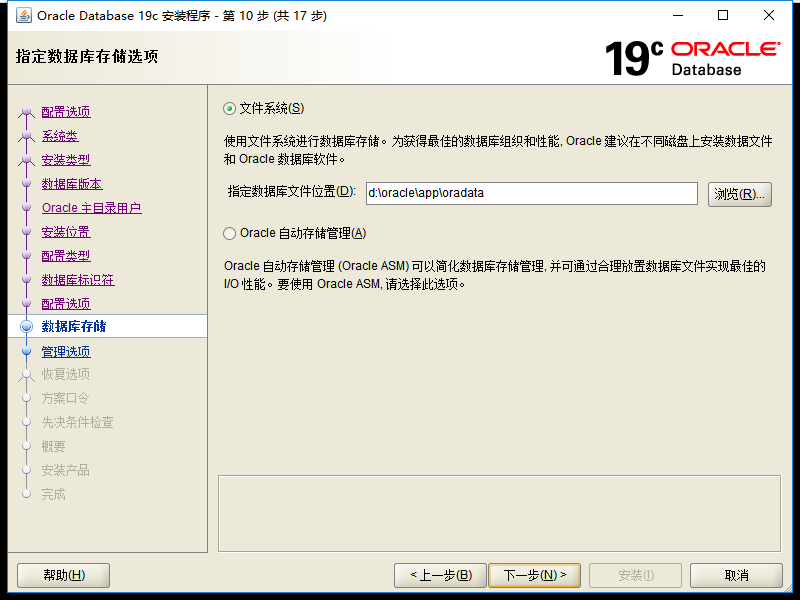Image resolution: width=800 pixels, height=600 pixels.
Task: Close the Oracle installer window
Action: tap(769, 16)
